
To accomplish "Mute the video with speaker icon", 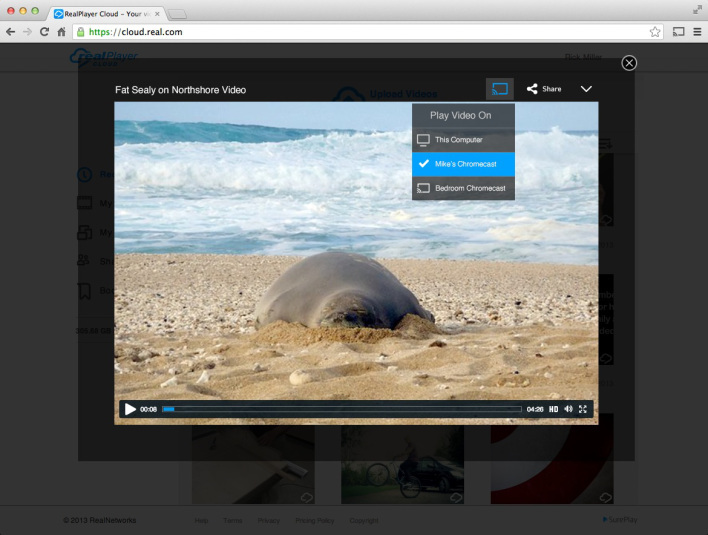I will click(x=568, y=409).
